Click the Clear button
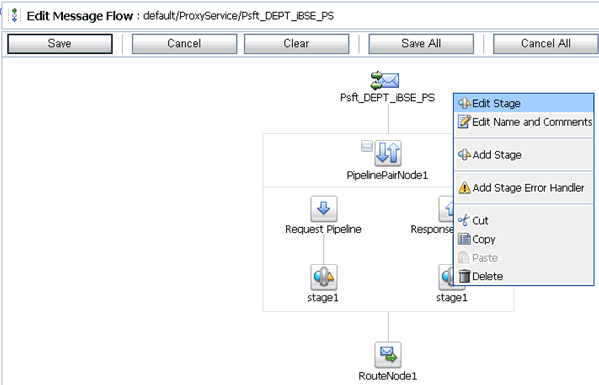 (x=296, y=44)
